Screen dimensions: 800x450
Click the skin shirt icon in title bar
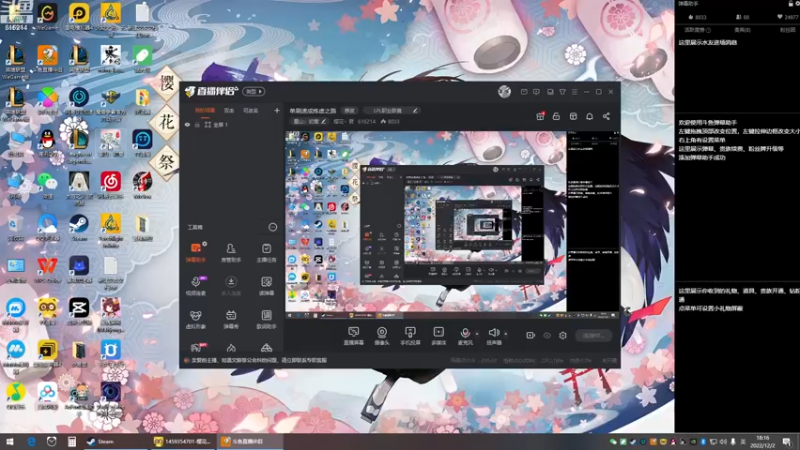tap(562, 92)
